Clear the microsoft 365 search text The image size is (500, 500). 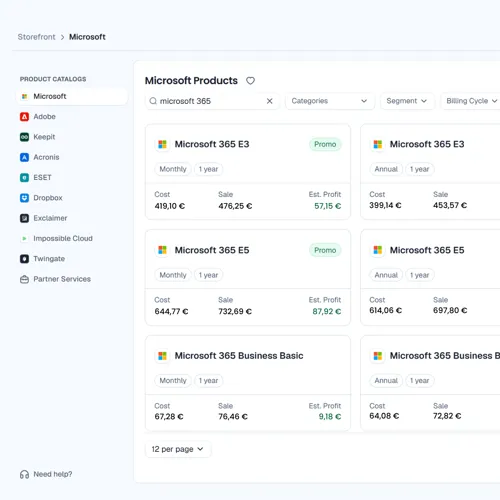pyautogui.click(x=270, y=101)
